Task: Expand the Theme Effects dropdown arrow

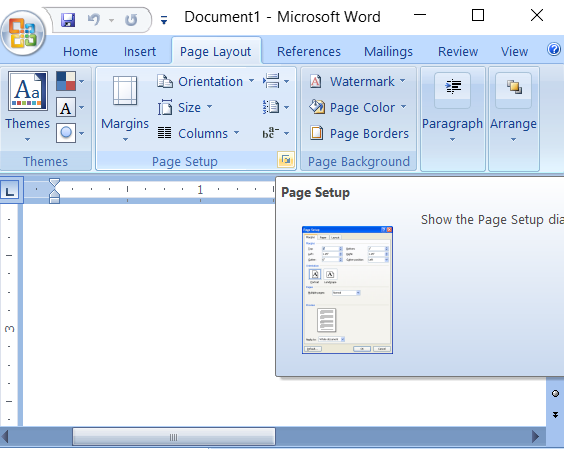Action: pos(82,133)
